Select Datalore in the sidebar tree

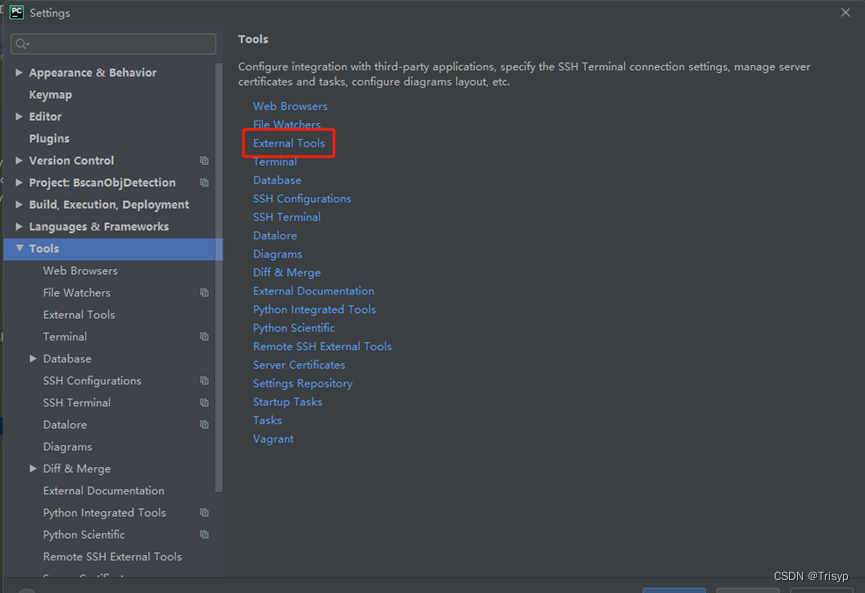pos(65,425)
